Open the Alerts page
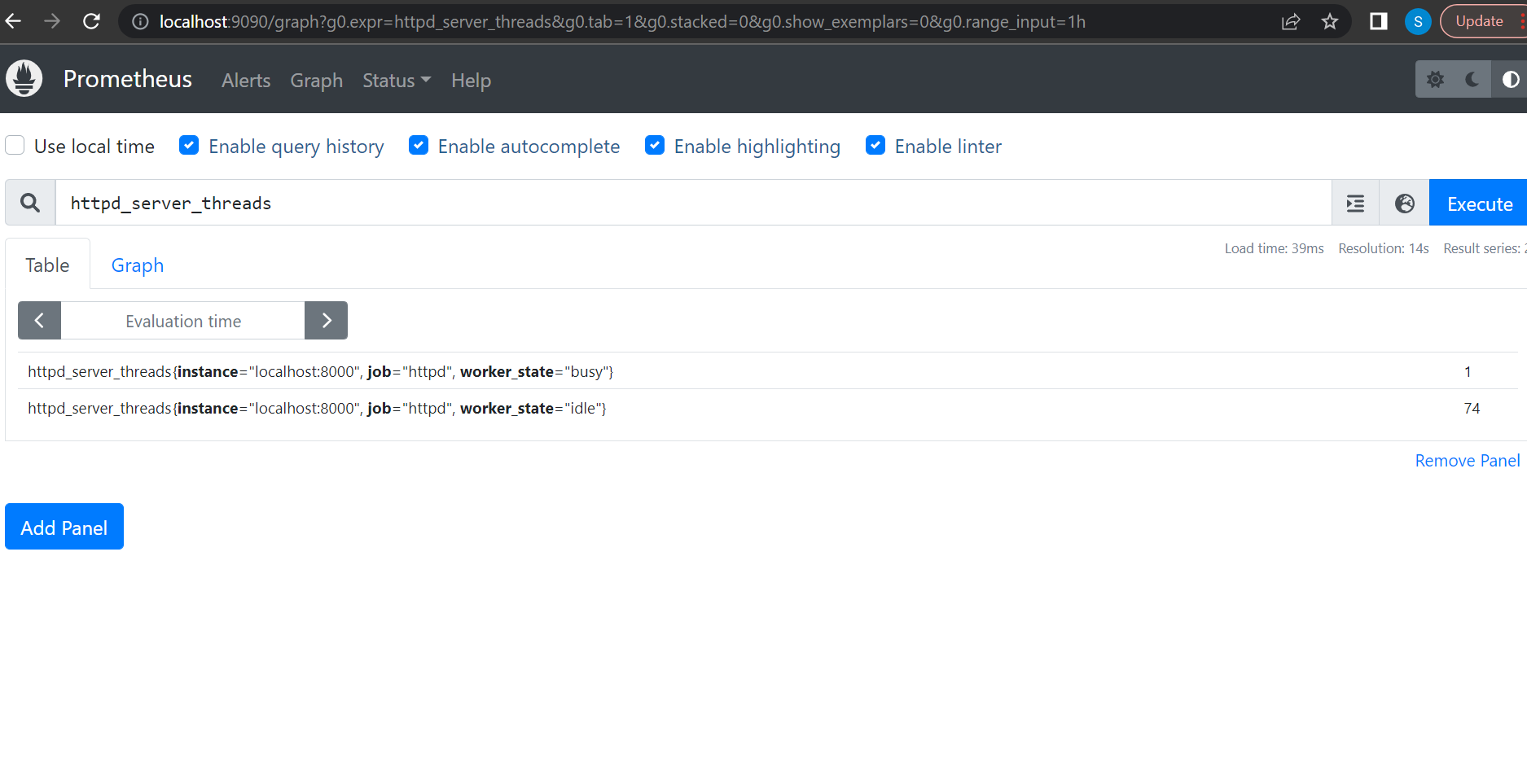 [x=246, y=81]
